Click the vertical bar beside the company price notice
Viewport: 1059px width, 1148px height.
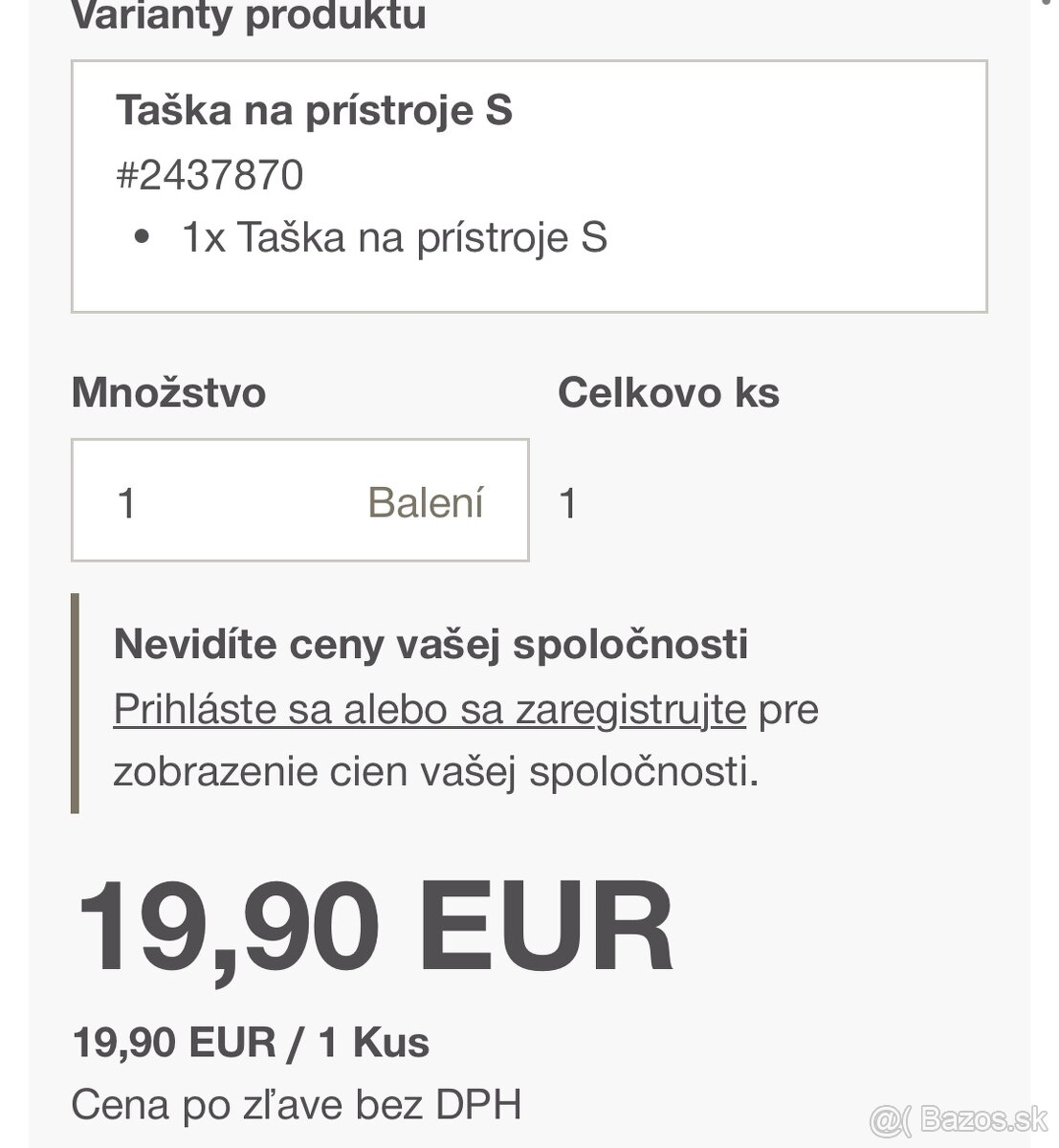75,703
